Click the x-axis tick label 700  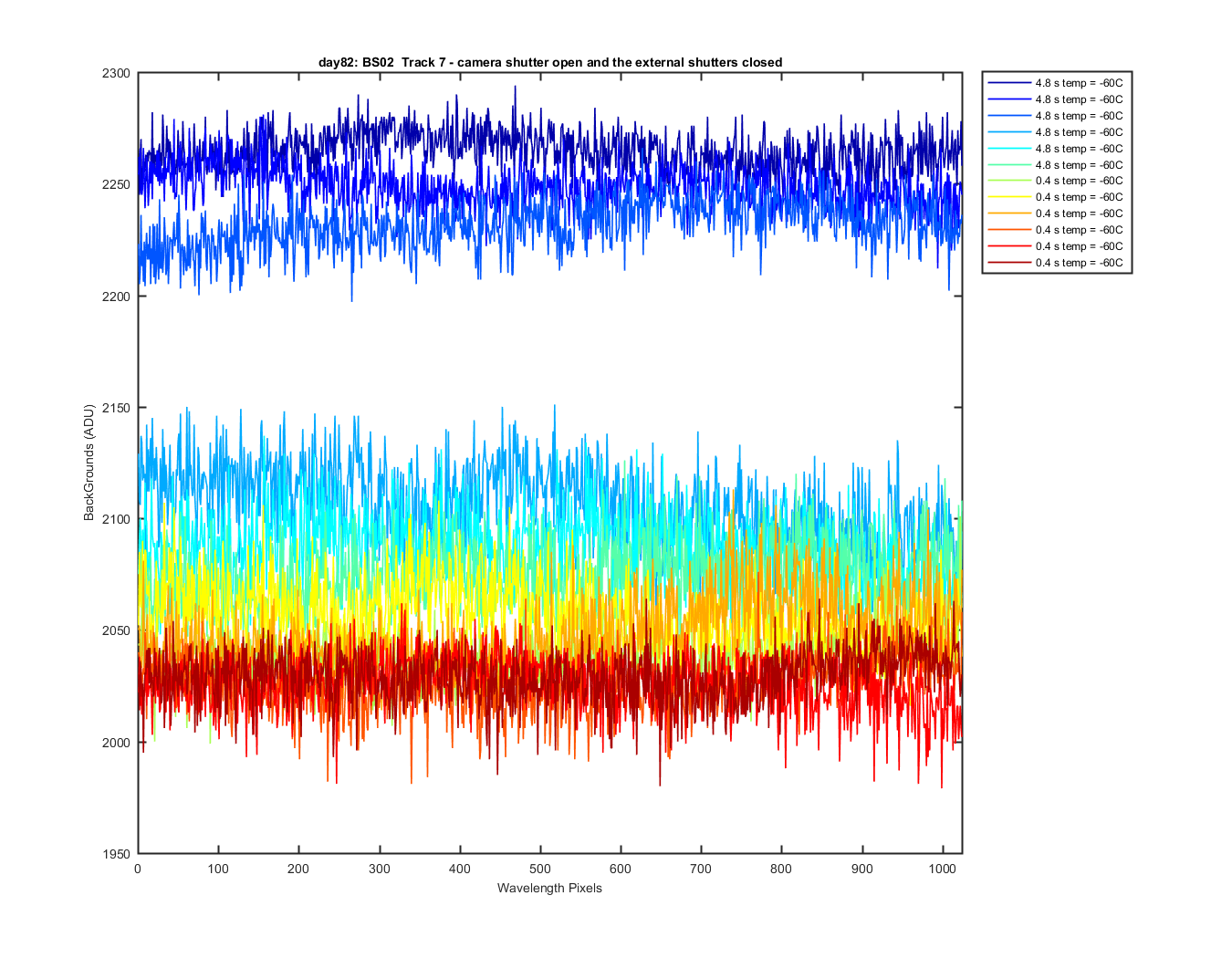pyautogui.click(x=701, y=869)
